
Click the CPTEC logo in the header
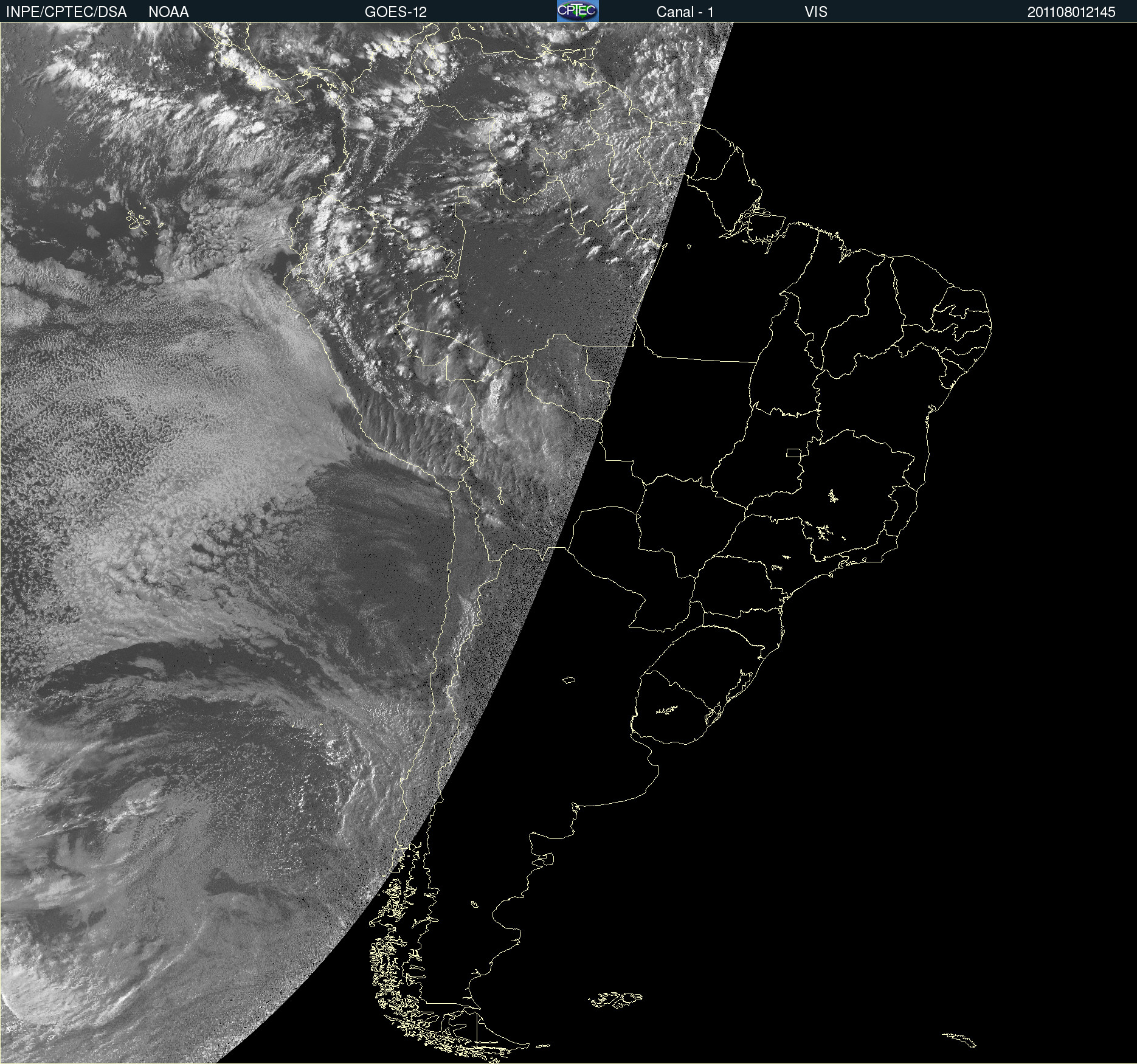[x=578, y=11]
